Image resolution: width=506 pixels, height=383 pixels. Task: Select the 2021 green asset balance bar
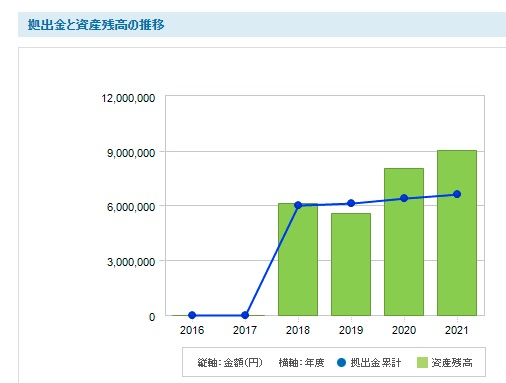click(457, 233)
